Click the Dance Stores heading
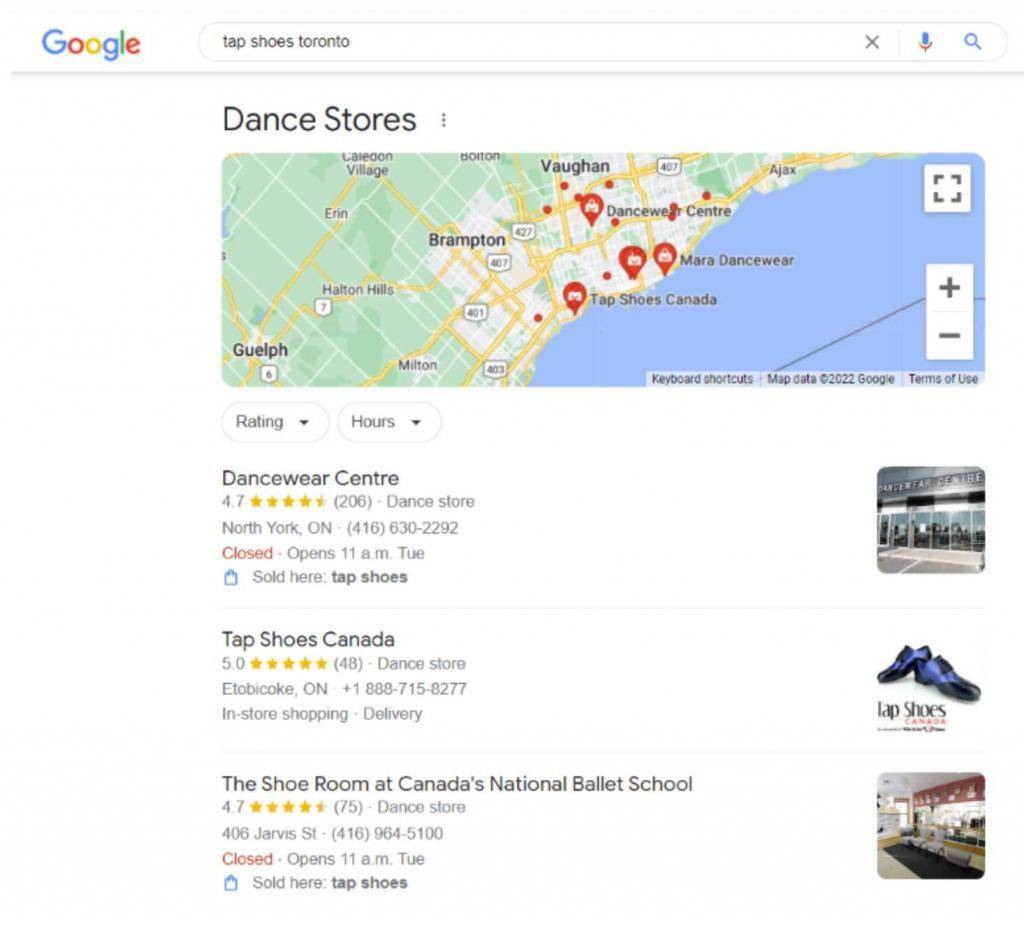This screenshot has height=926, width=1024. [319, 120]
